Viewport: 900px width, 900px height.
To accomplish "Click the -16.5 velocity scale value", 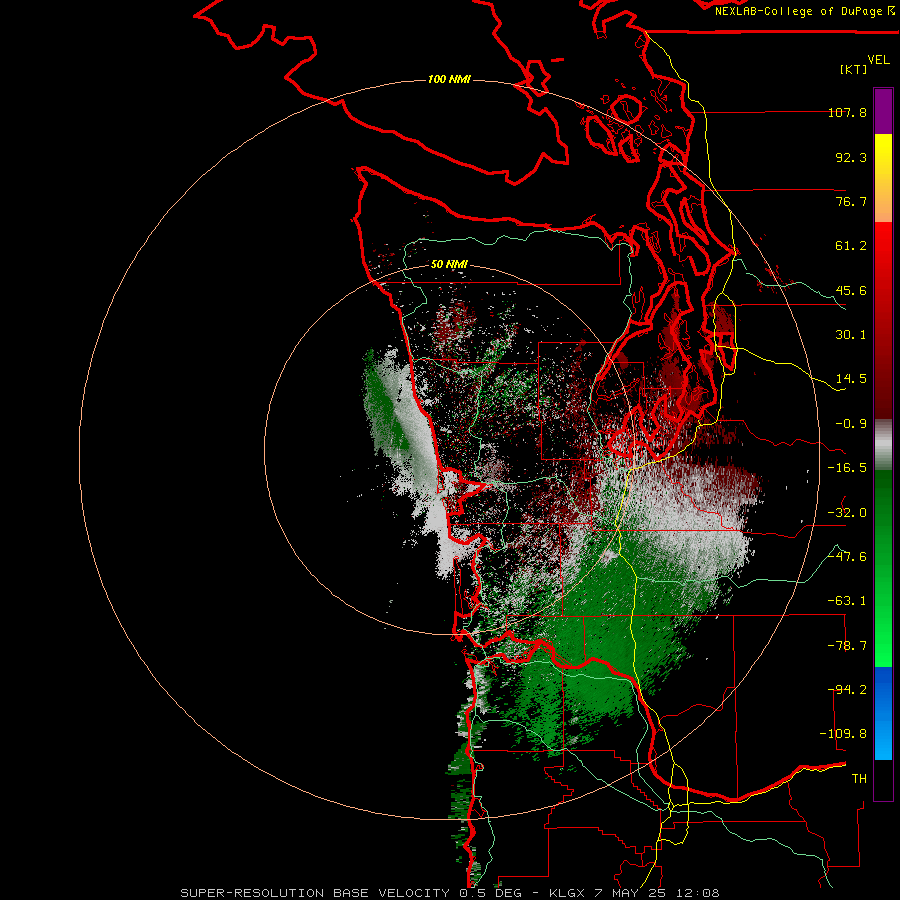I will (847, 468).
